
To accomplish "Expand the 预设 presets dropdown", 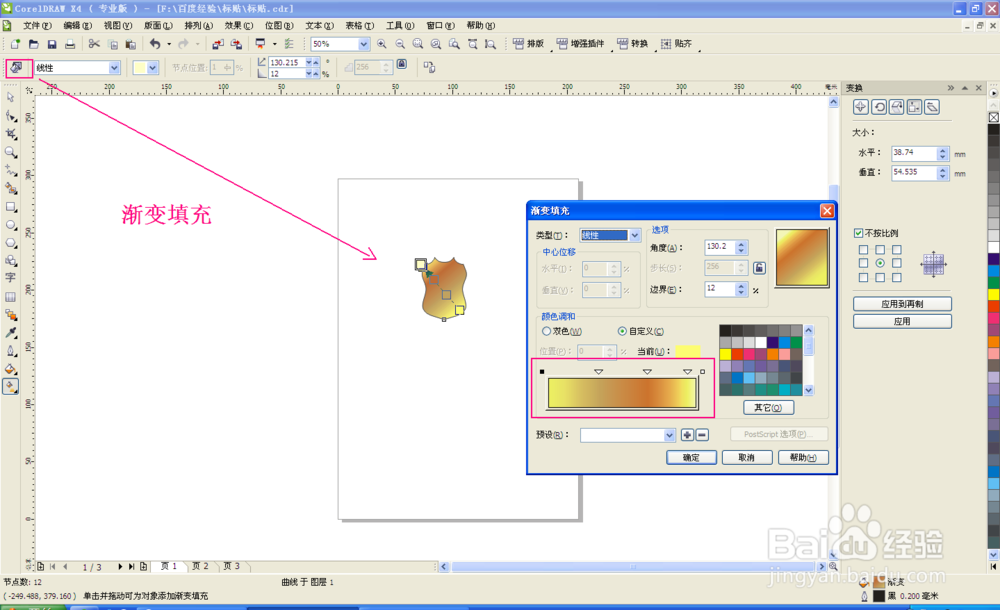I will point(670,436).
